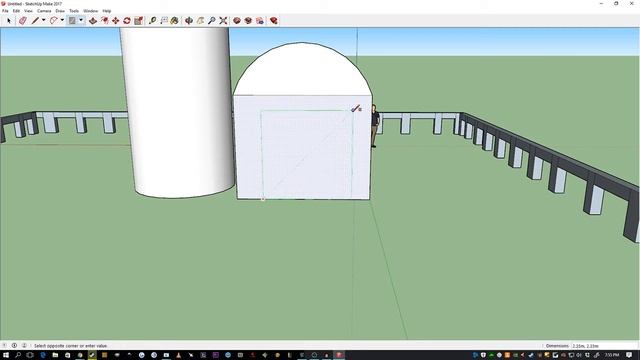Select the Offset tool
Image resolution: width=640 pixels, height=360 pixels.
104,20
